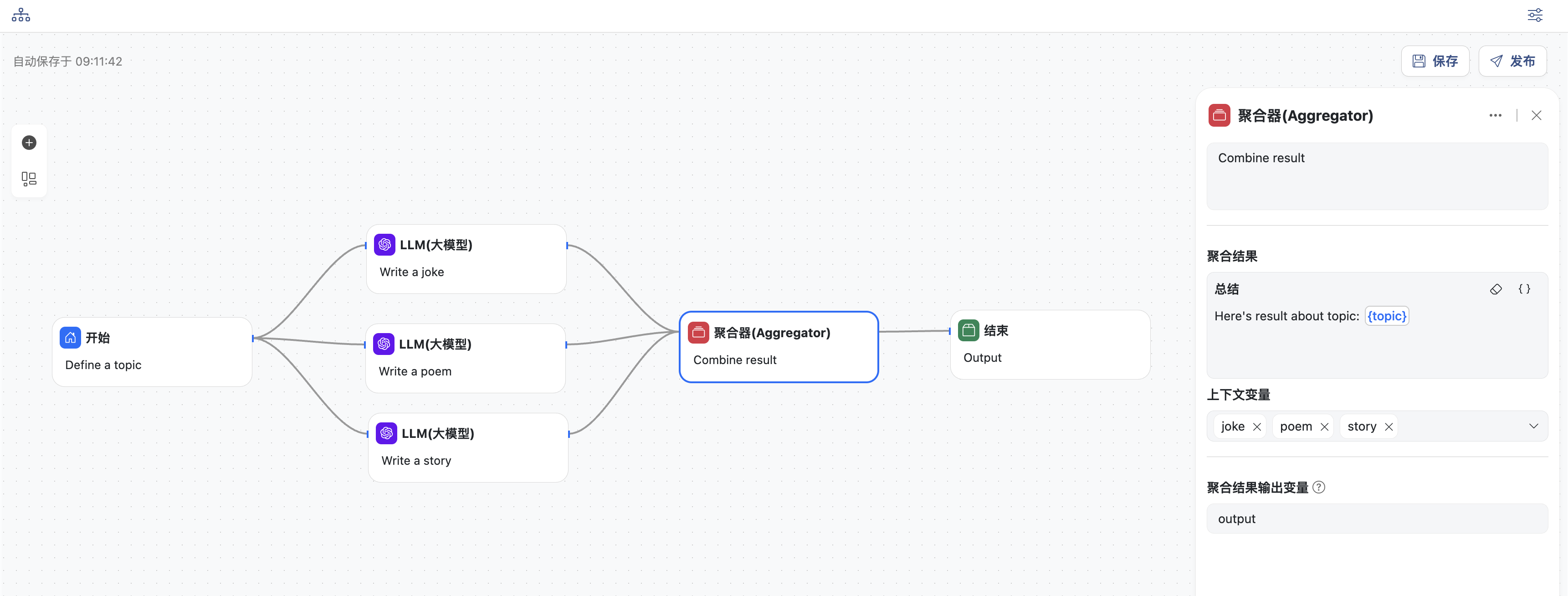Open the settings sliders icon top right
Screen dimensions: 1568x596
coord(1535,15)
